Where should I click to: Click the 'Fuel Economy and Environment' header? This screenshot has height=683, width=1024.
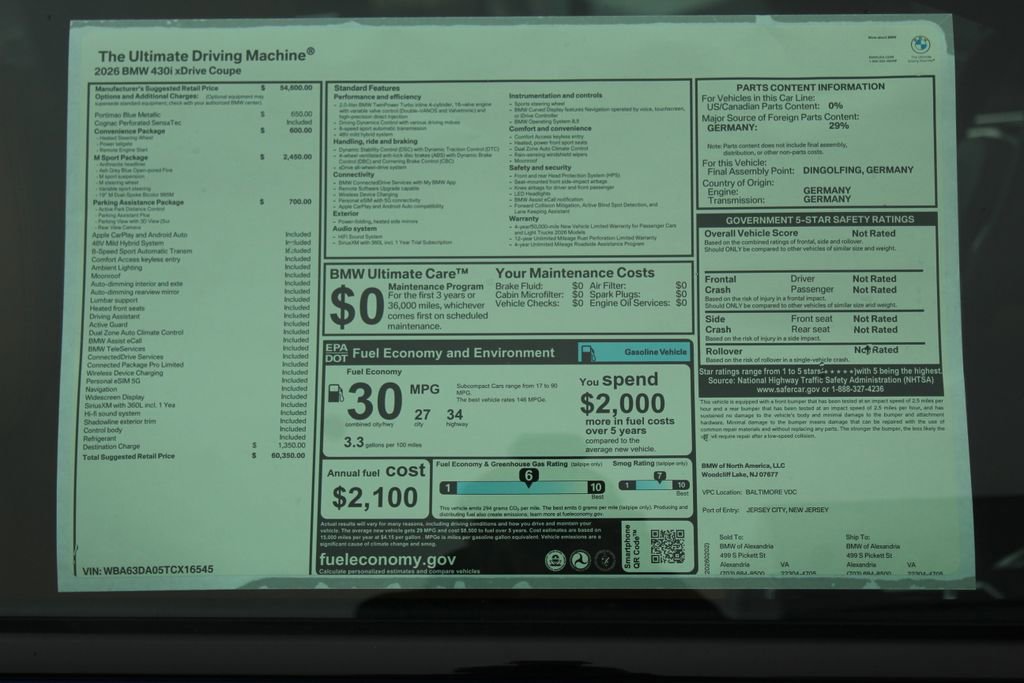(x=453, y=353)
